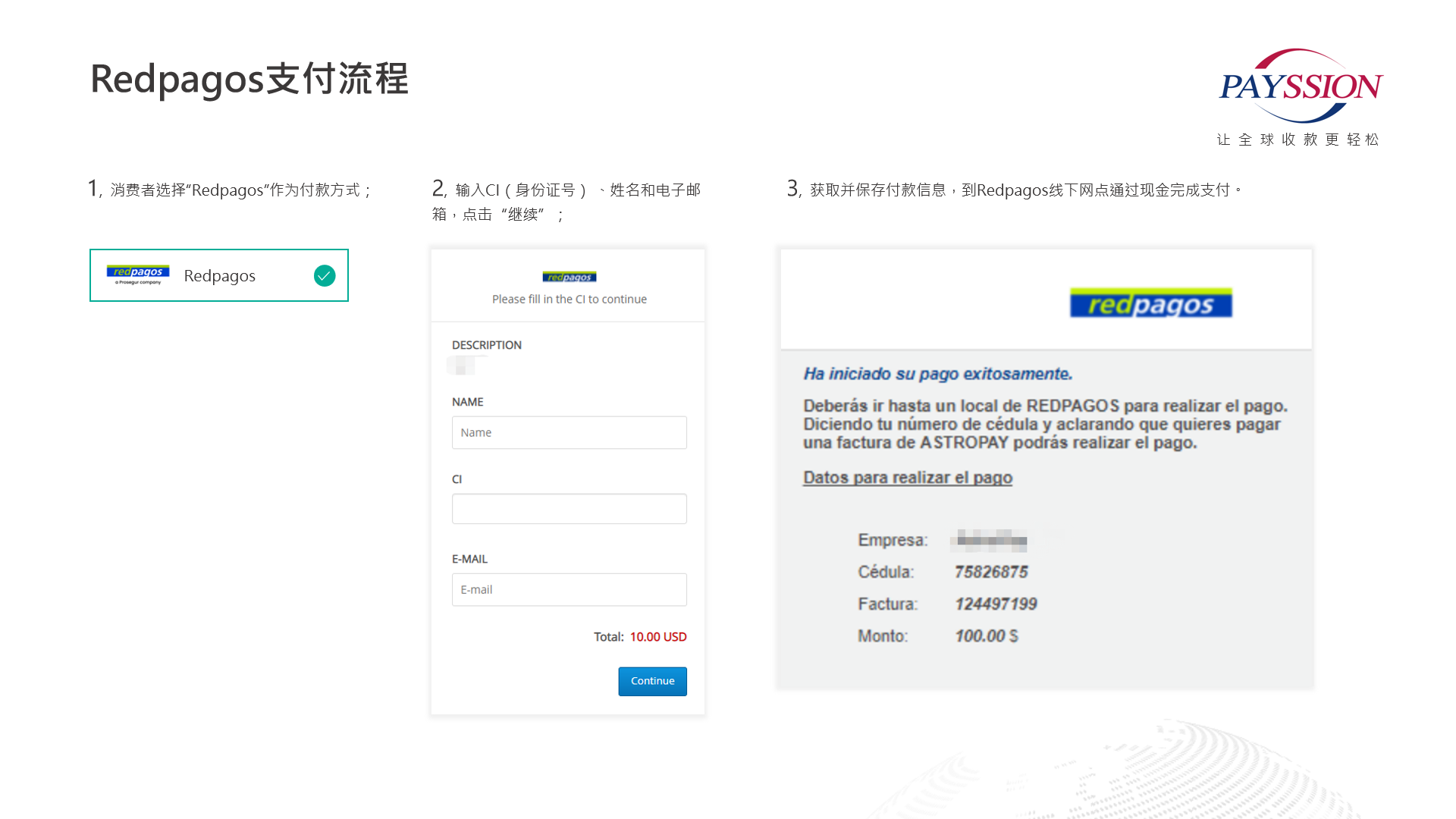Screen dimensions: 1456x819
Task: Click the Monto value 100.00 $
Action: [x=987, y=635]
